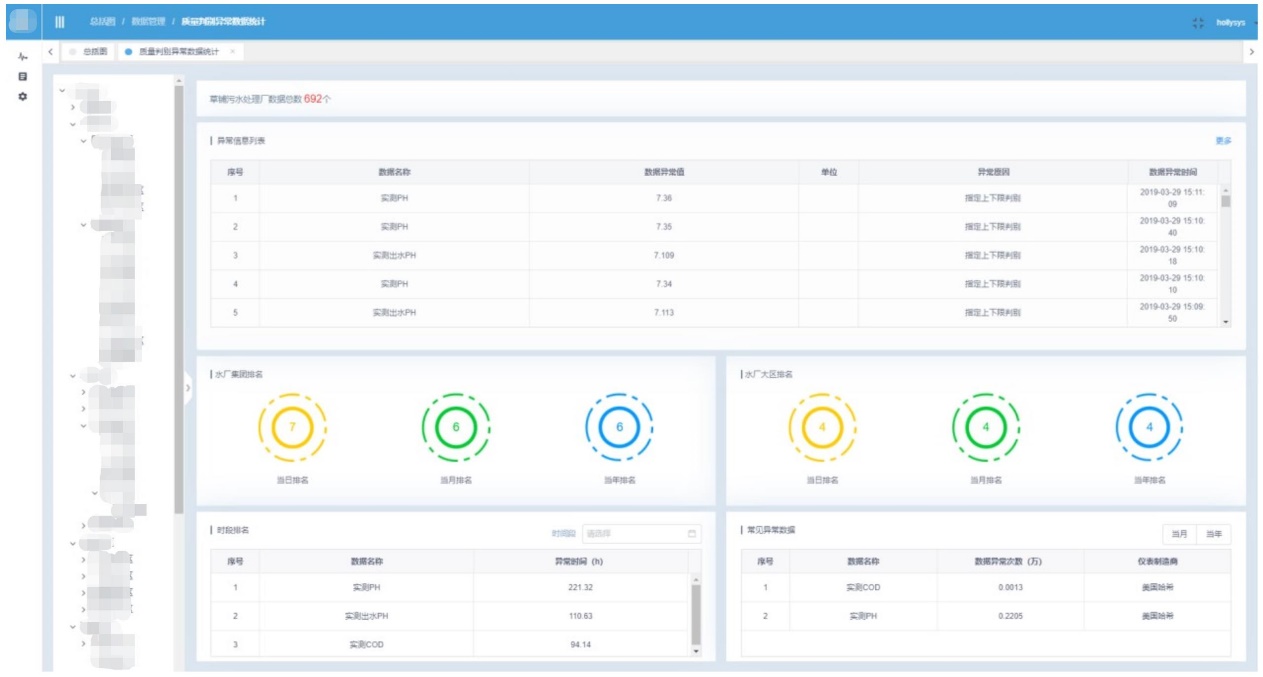Click the app logo in top-left corner
The image size is (1263, 677).
22,22
